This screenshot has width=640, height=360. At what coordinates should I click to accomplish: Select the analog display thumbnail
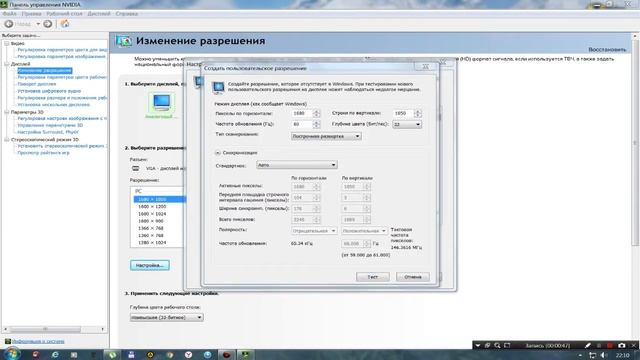[162, 103]
